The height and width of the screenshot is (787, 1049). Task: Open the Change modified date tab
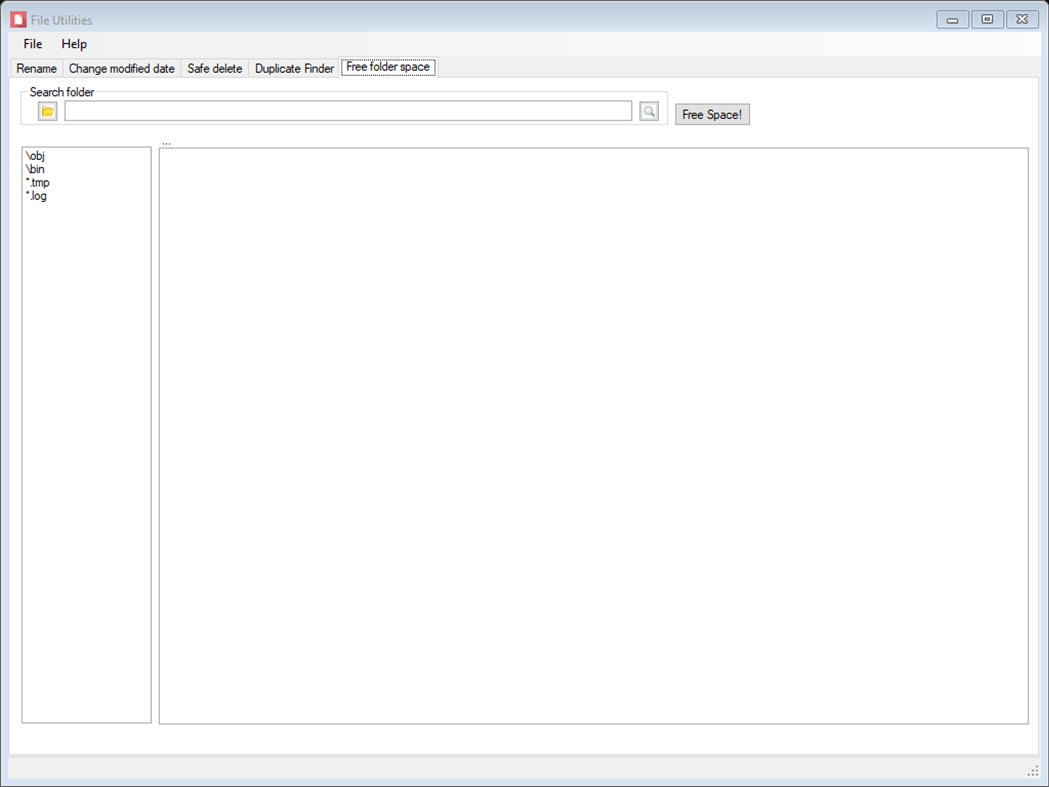(122, 67)
